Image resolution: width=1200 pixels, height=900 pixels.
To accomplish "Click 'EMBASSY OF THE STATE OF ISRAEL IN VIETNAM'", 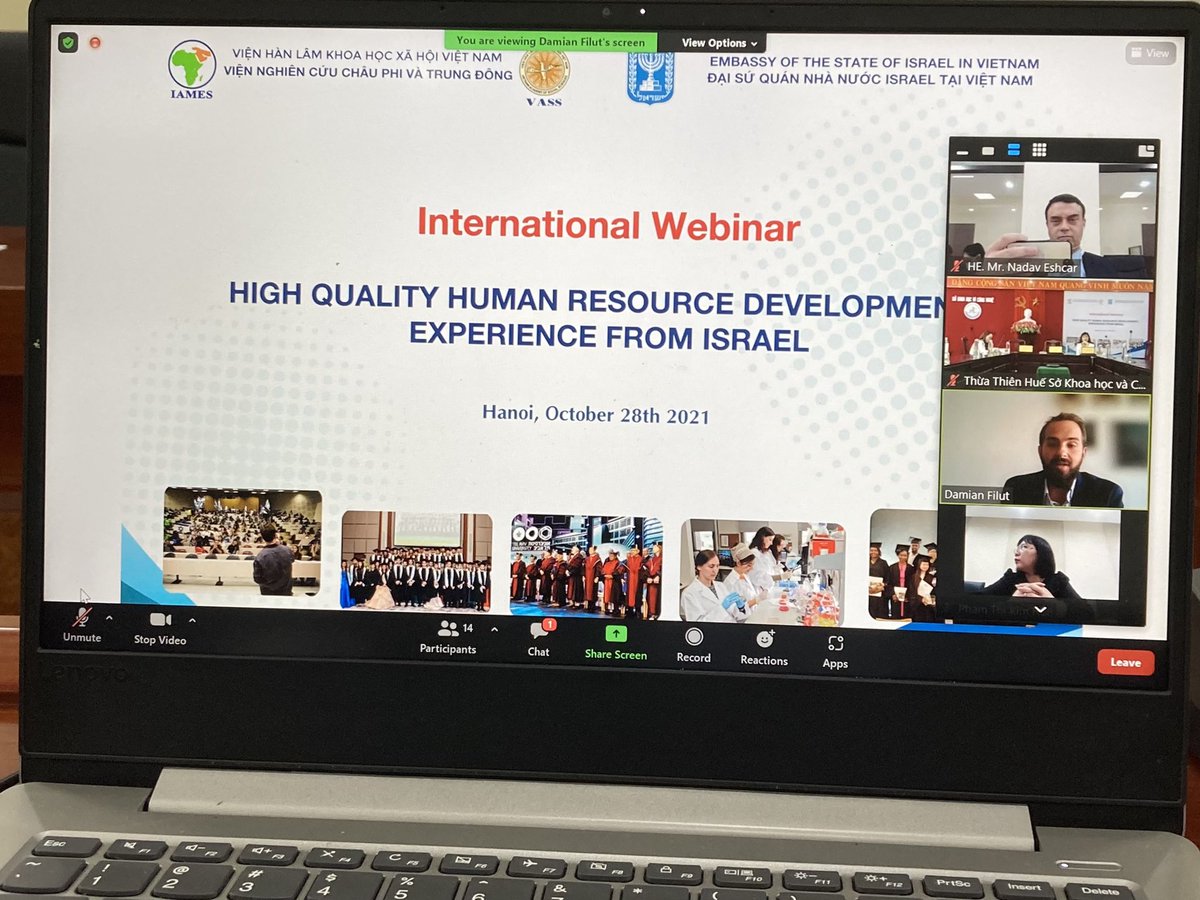I will tap(874, 64).
